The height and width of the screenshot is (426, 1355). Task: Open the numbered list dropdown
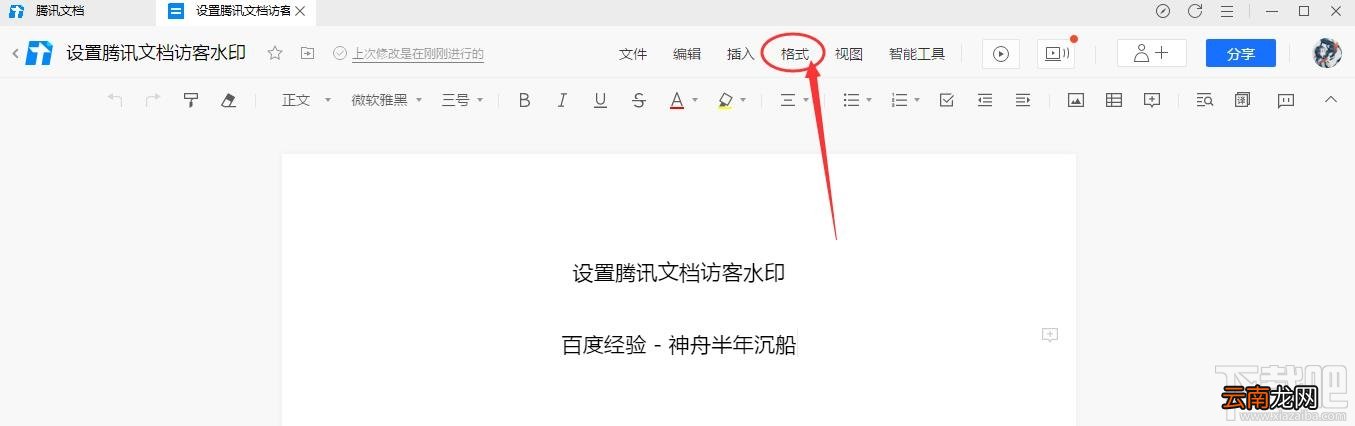[x=905, y=100]
